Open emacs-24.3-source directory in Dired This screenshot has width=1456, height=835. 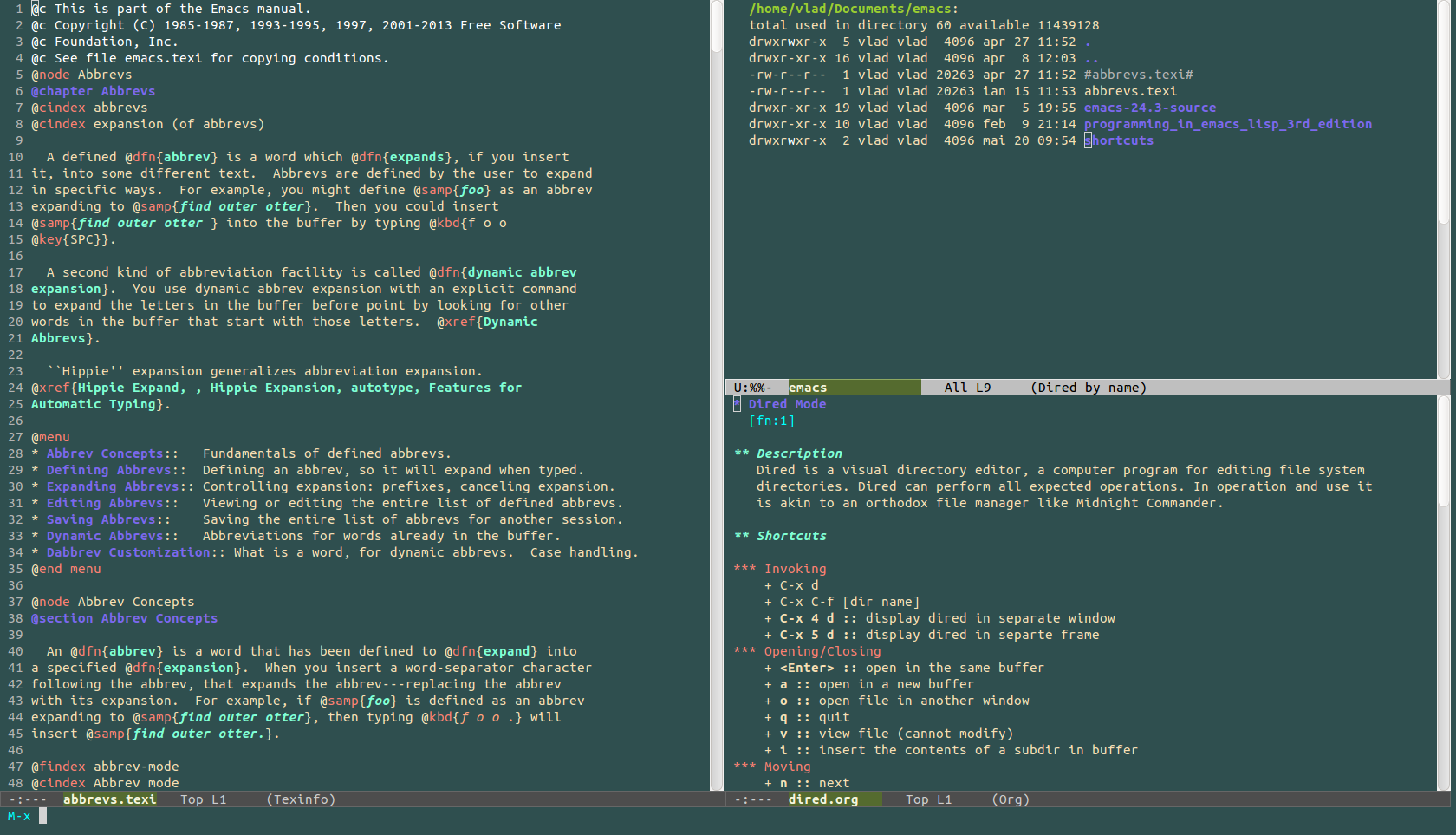[x=1149, y=108]
